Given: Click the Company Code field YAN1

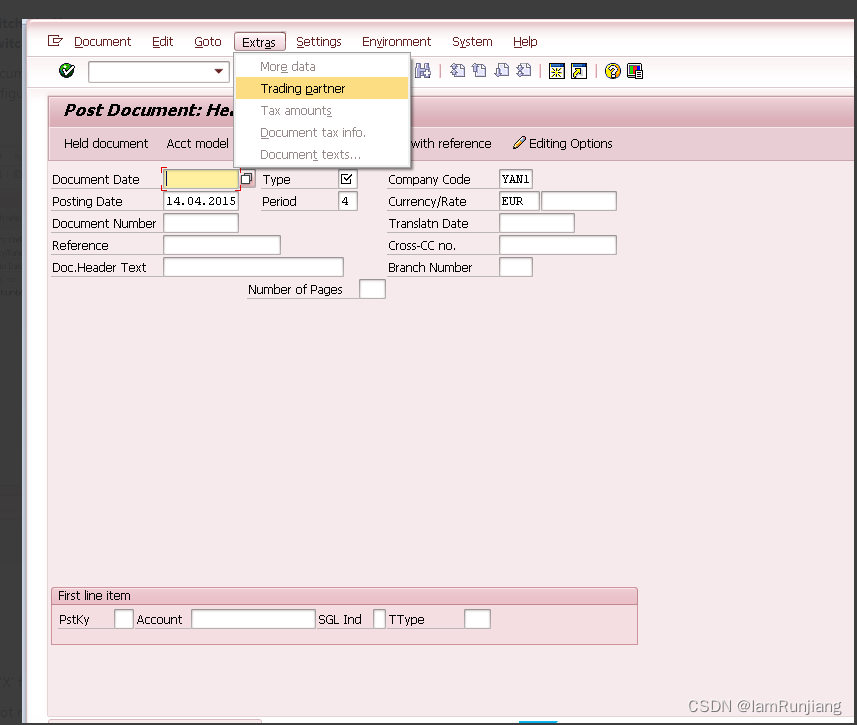Looking at the screenshot, I should (515, 179).
